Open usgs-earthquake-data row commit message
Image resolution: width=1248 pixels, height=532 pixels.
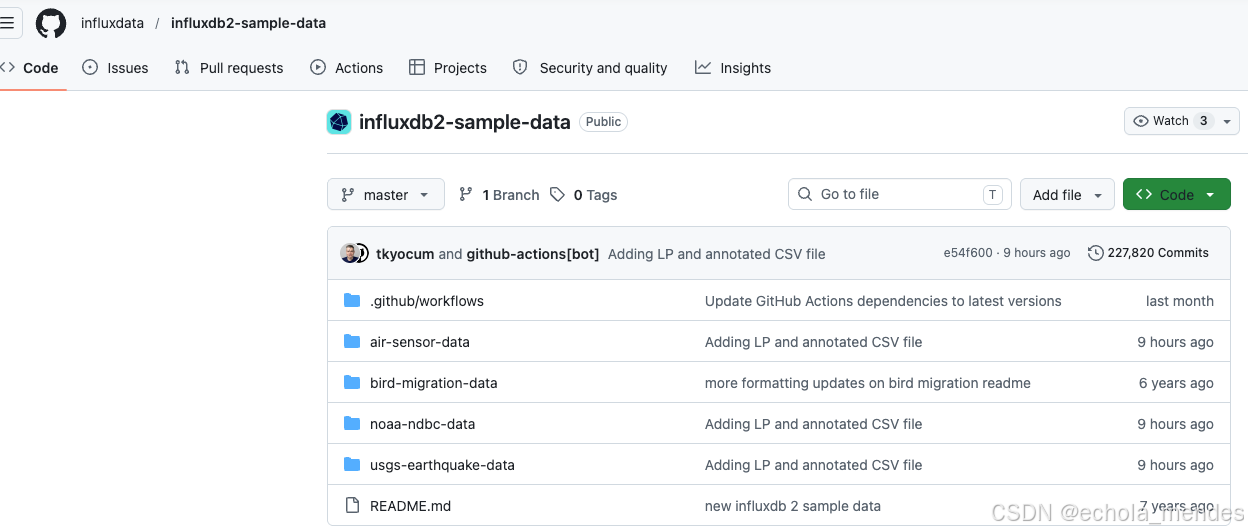(x=814, y=465)
